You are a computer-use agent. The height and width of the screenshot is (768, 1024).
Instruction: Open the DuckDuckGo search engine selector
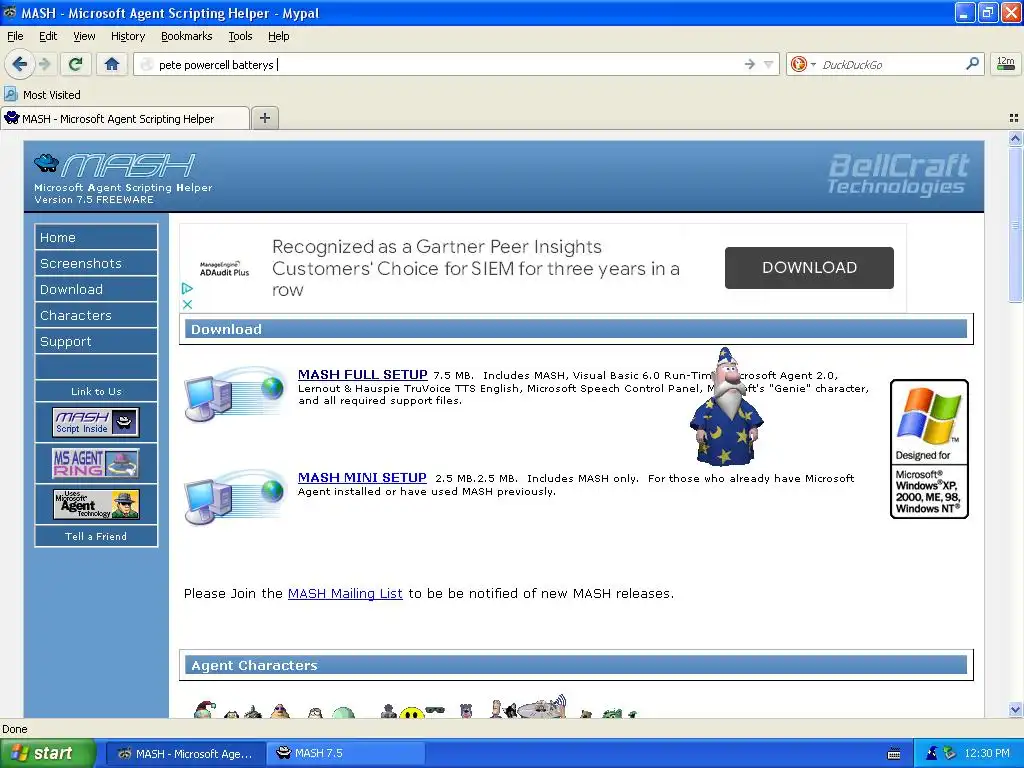[803, 64]
